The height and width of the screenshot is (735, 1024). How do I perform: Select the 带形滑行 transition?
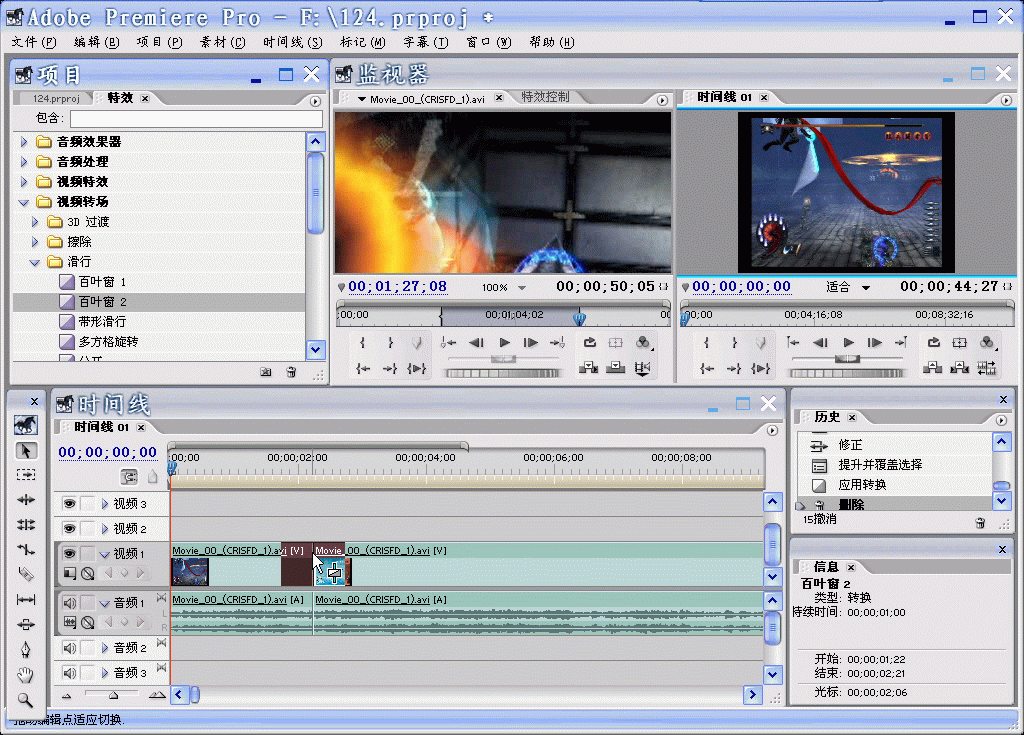coord(102,321)
